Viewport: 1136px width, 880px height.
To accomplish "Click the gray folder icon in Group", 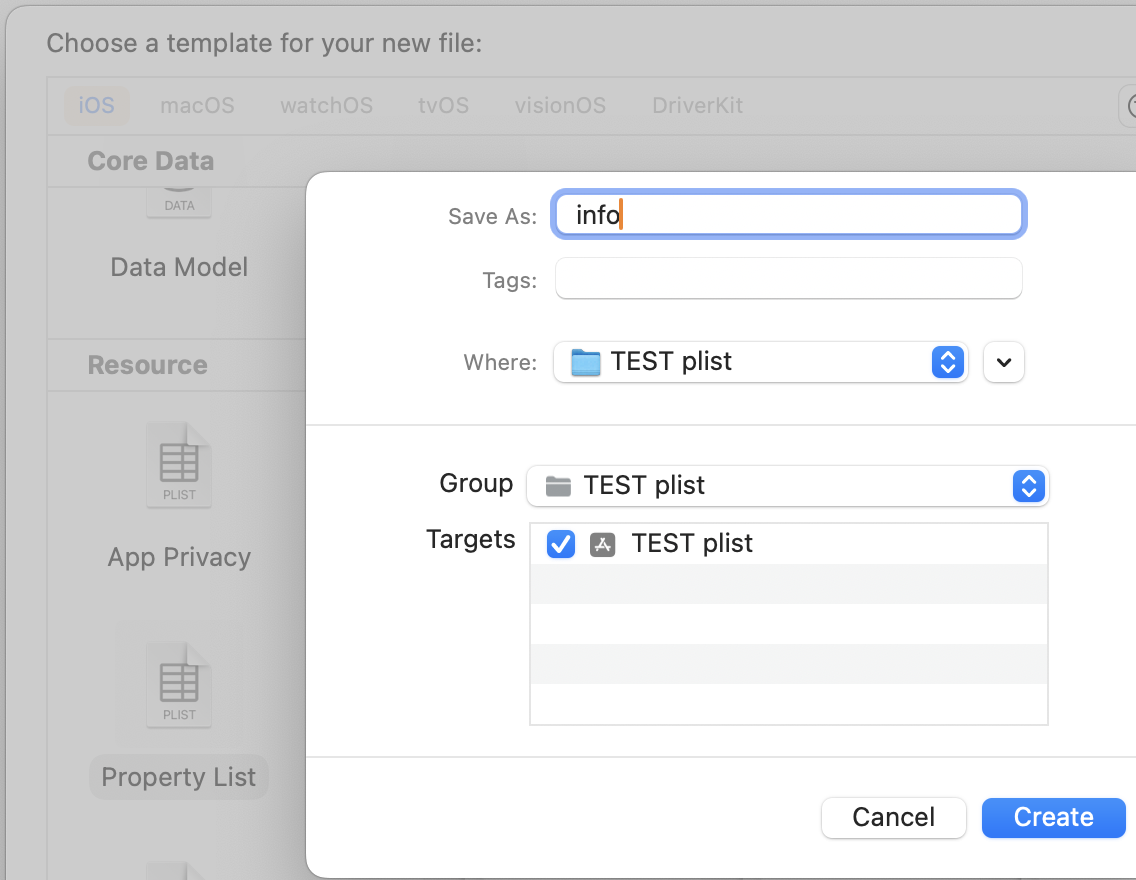I will click(x=558, y=486).
